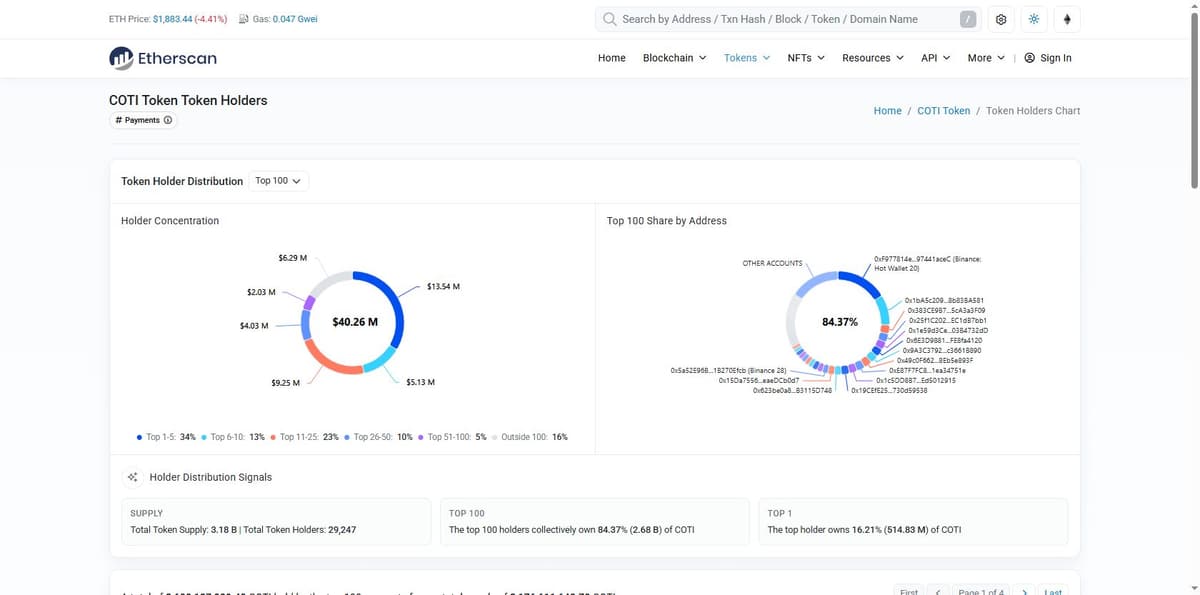Click the TOP 1 signal card
The image size is (1200, 595).
coord(912,521)
